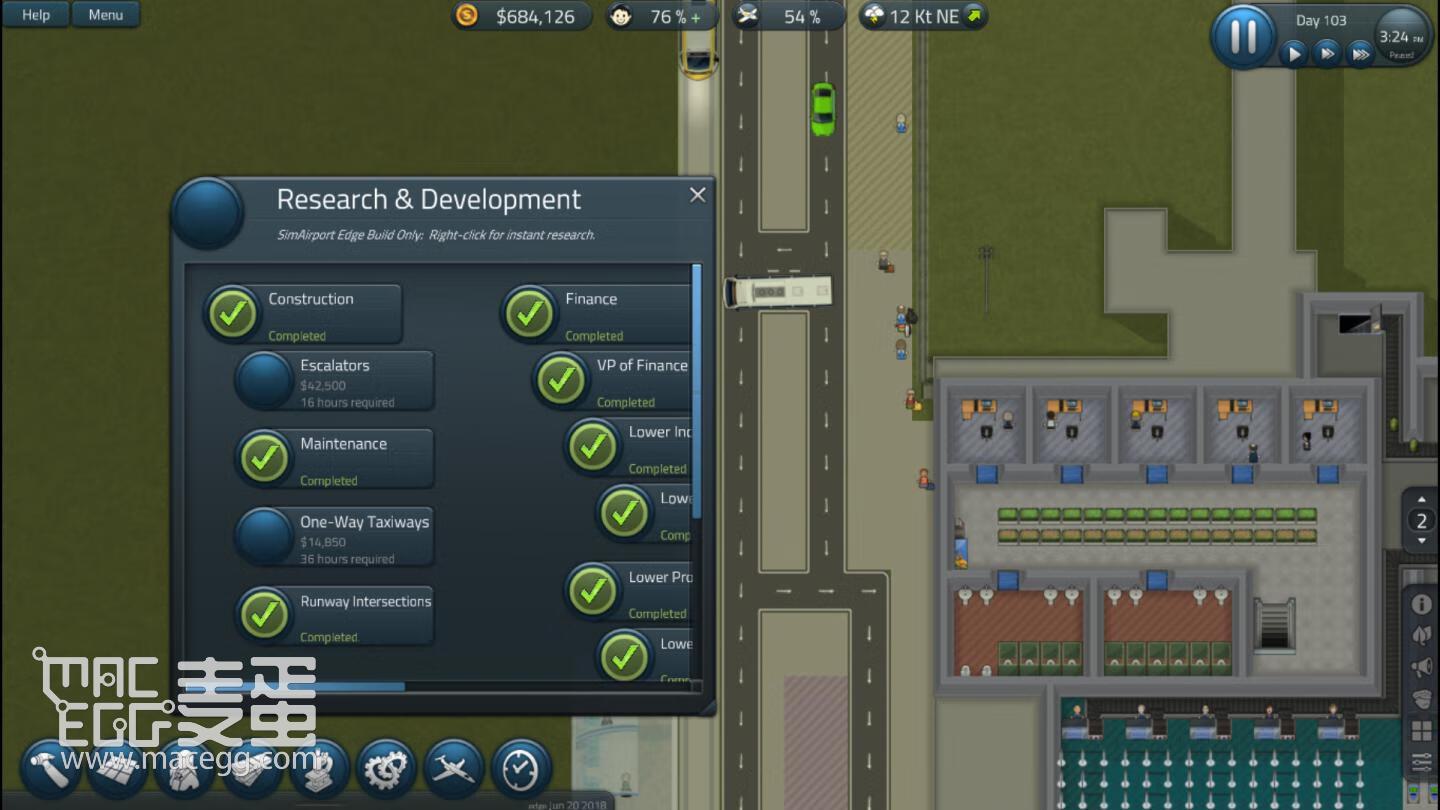Click the 12 Kt NE wind reading

[924, 16]
